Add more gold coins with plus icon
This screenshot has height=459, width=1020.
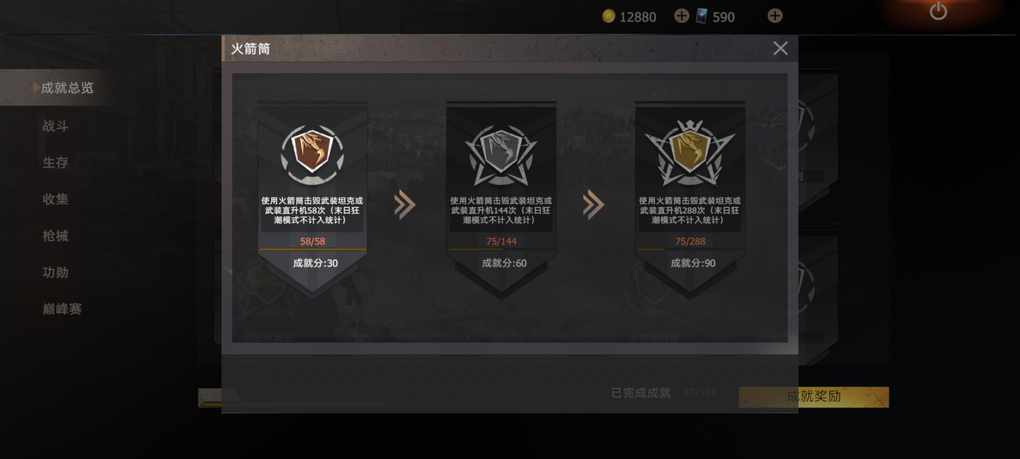click(681, 16)
